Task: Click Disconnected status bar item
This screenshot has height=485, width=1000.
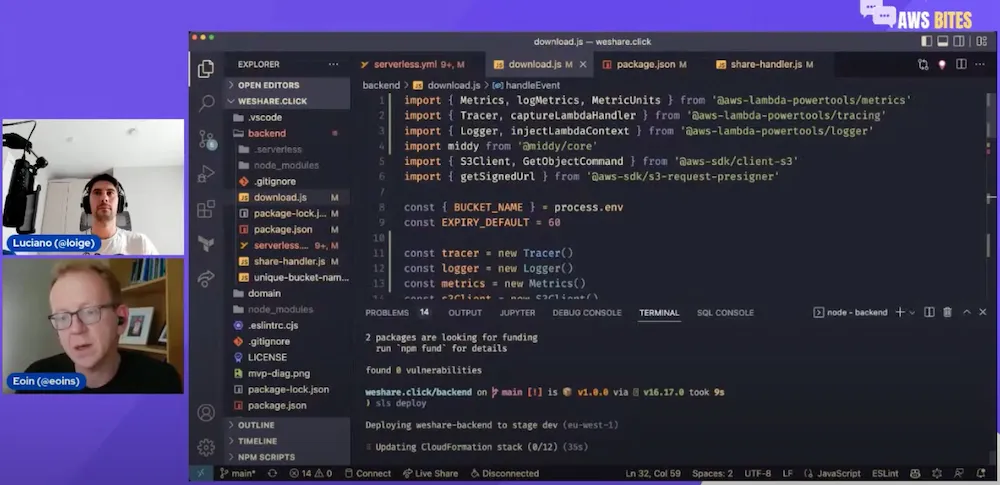Action: (x=505, y=474)
